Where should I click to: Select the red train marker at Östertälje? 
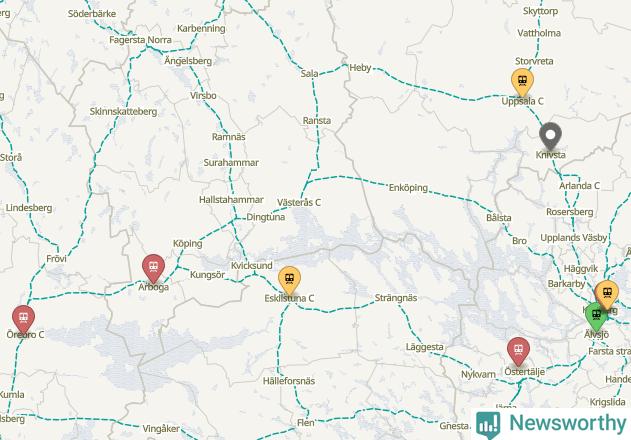(518, 351)
